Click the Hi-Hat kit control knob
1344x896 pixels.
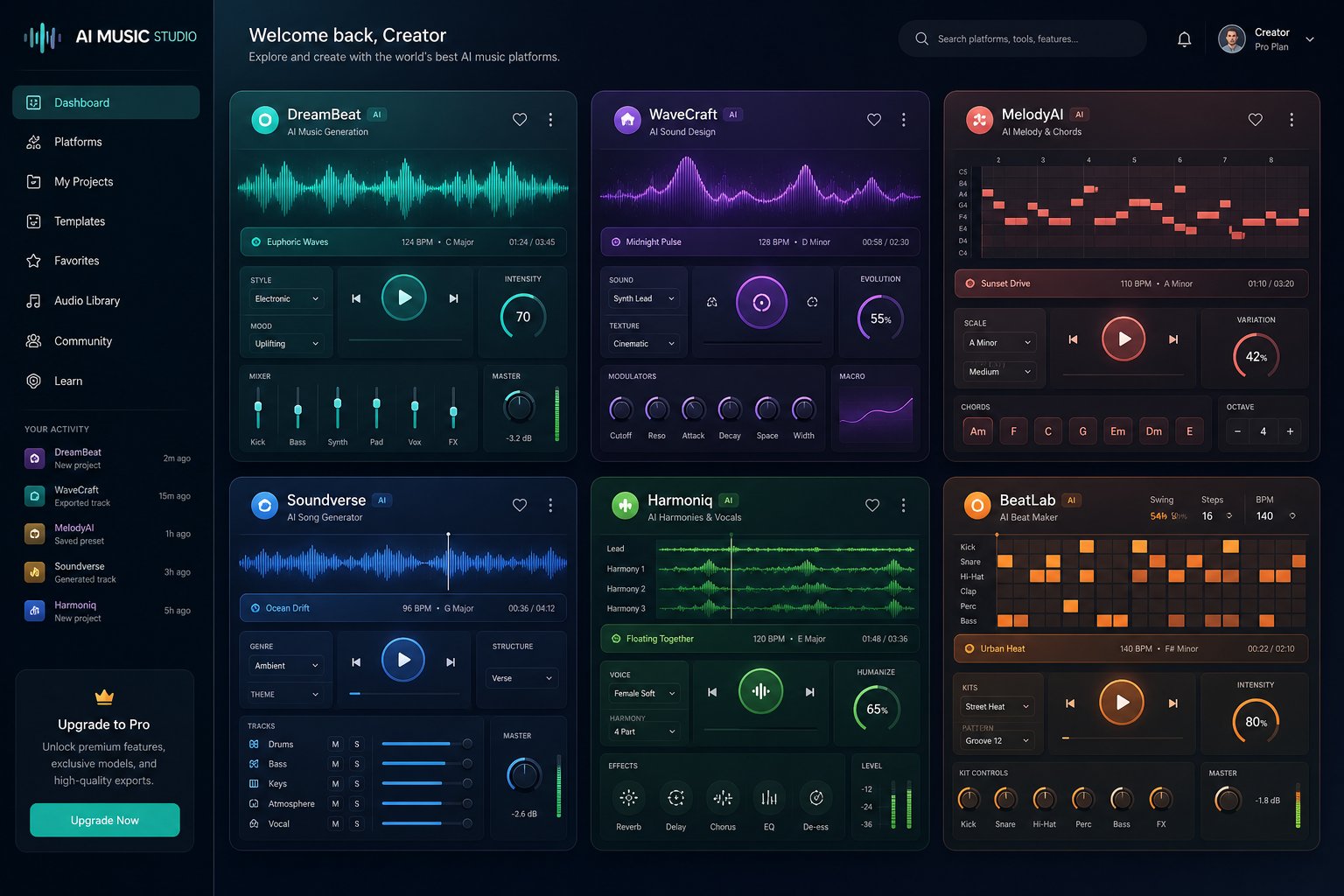tap(1044, 798)
